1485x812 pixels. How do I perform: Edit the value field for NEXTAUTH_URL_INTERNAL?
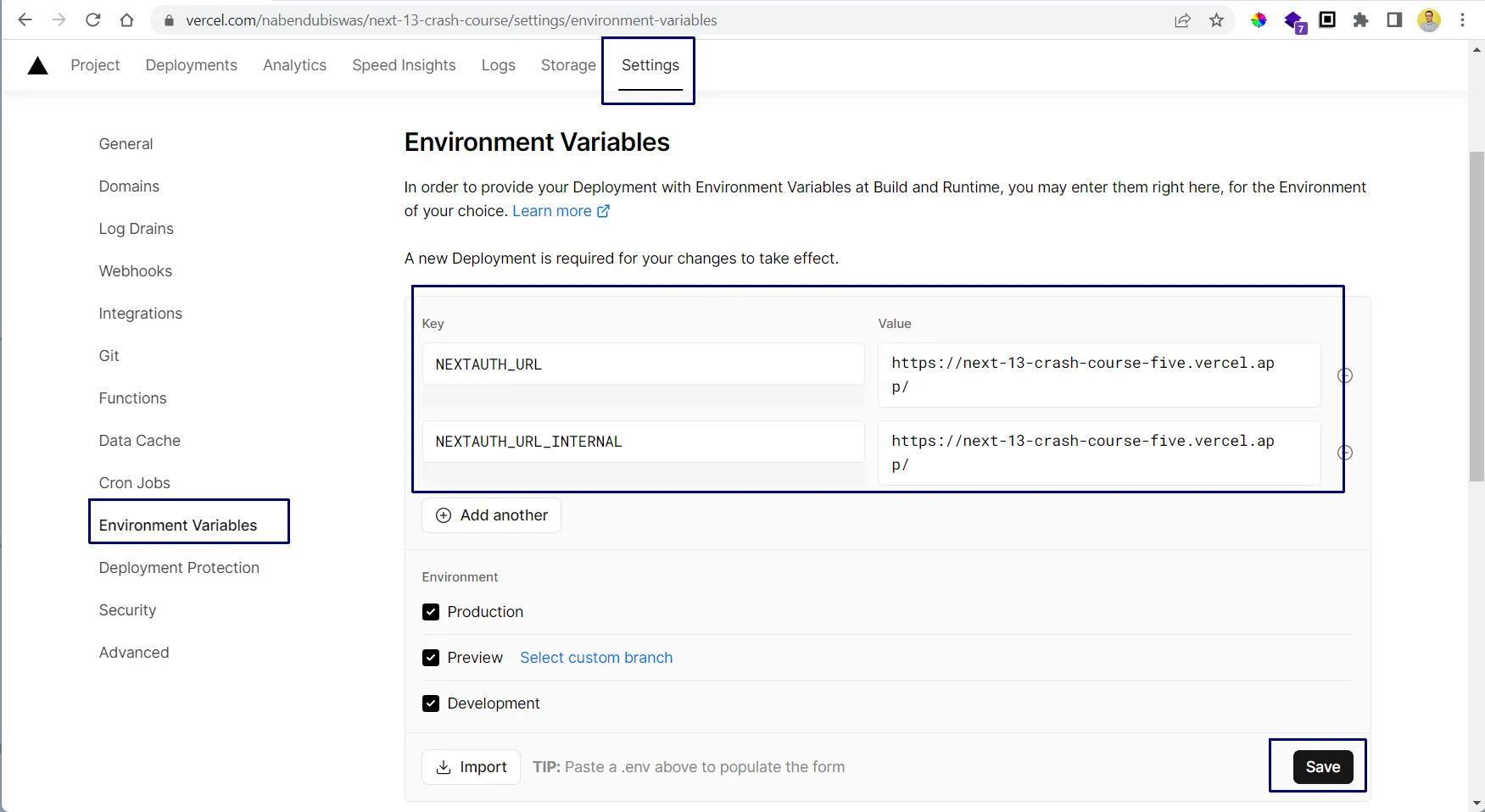pos(1099,453)
